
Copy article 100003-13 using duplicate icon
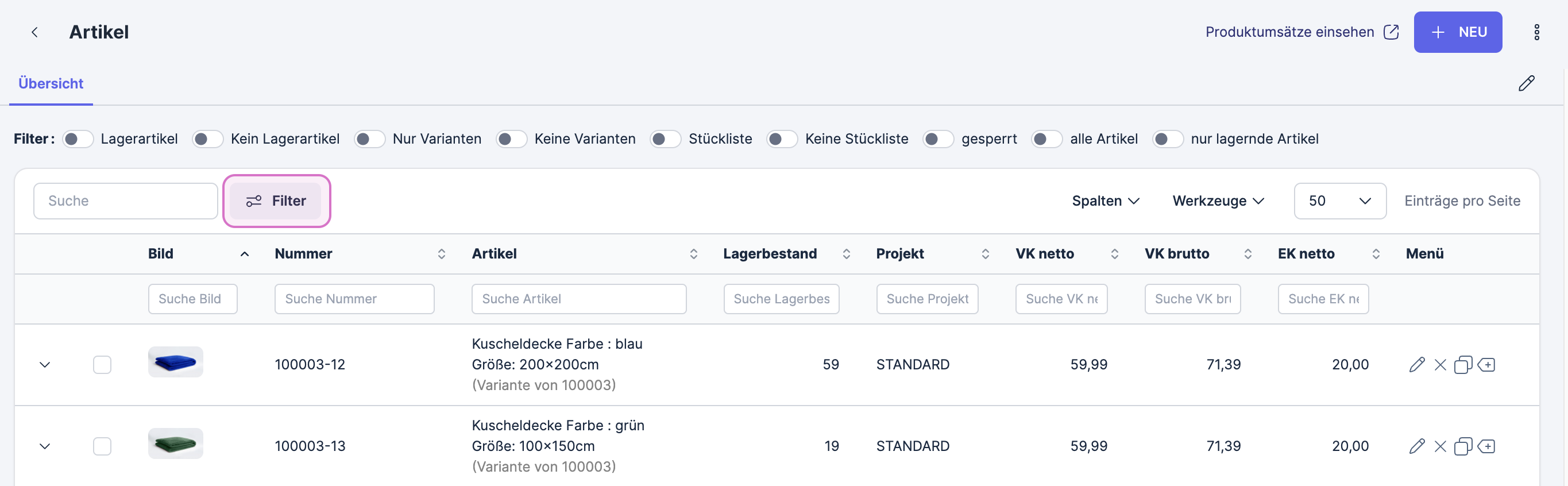[1462, 446]
